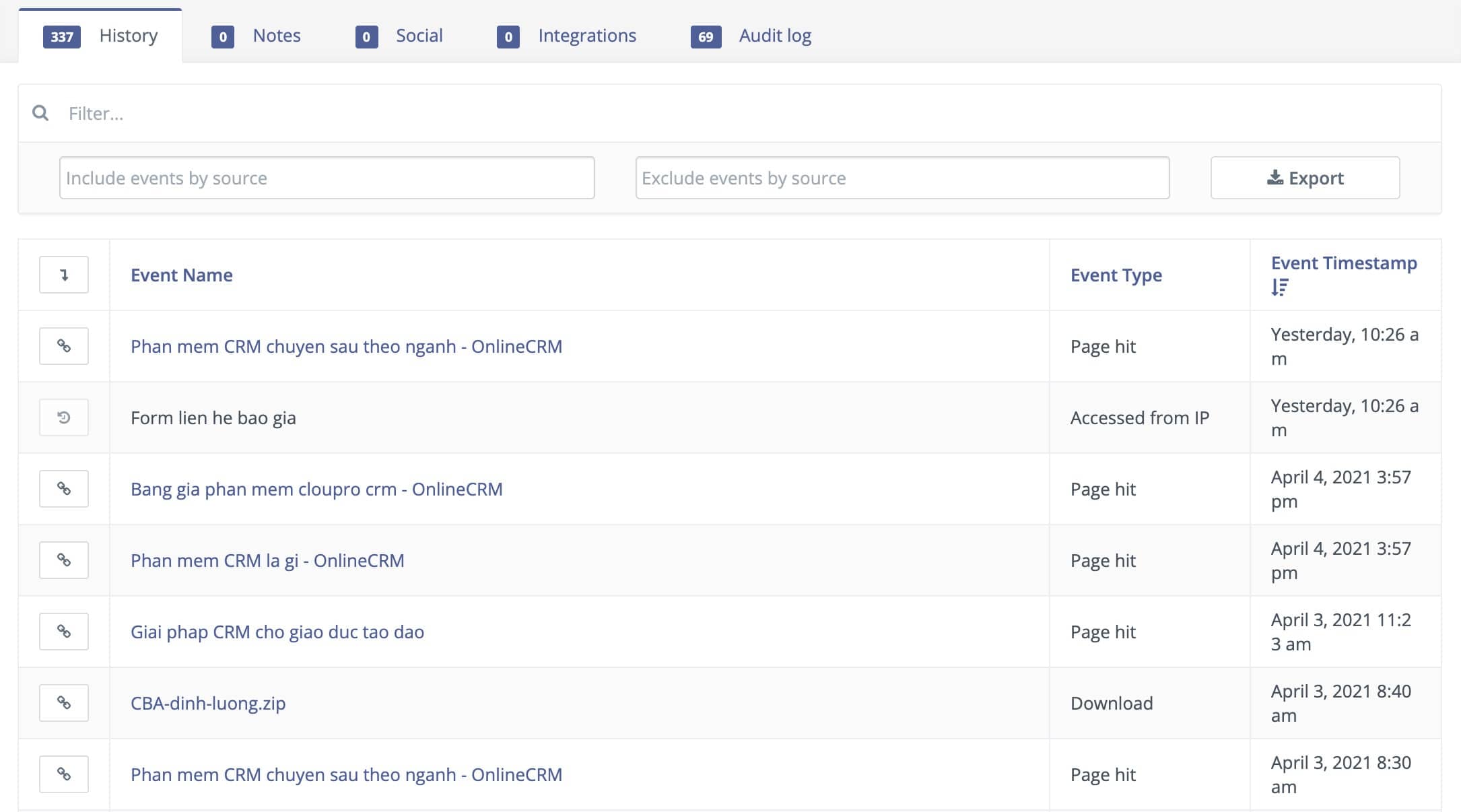Click history icon beside Form lien he bao gia
This screenshot has height=812, width=1461.
[x=64, y=417]
